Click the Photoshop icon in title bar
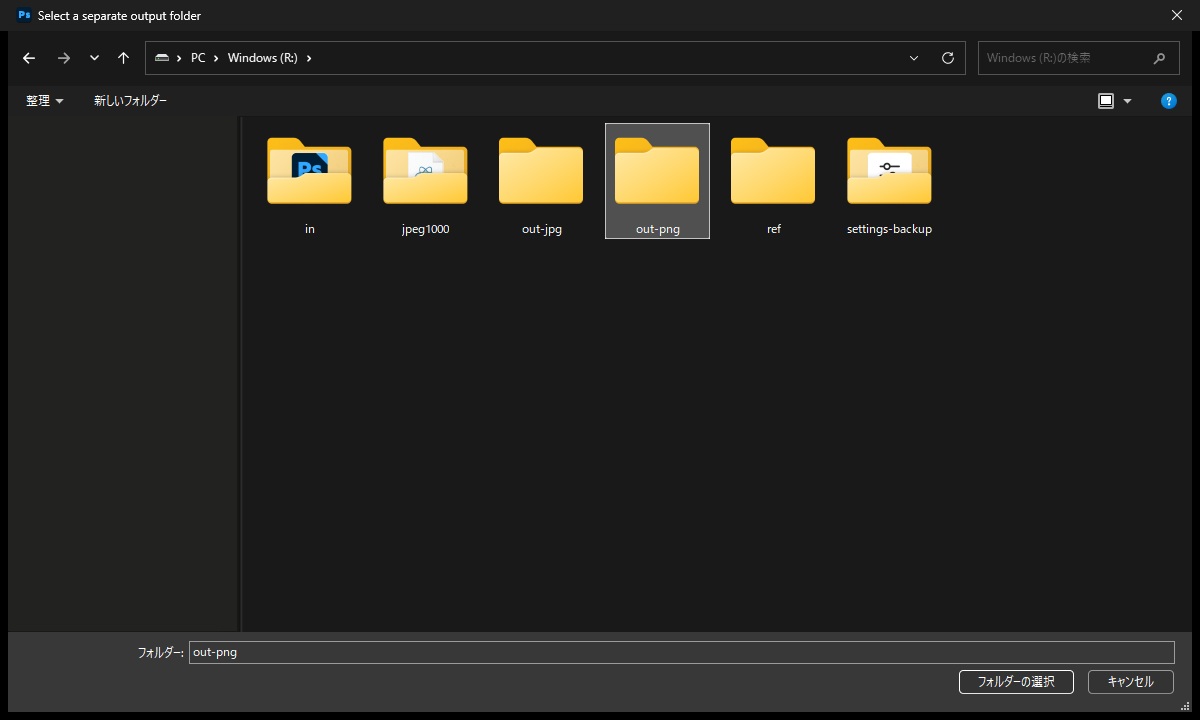Image resolution: width=1200 pixels, height=720 pixels. [24, 15]
